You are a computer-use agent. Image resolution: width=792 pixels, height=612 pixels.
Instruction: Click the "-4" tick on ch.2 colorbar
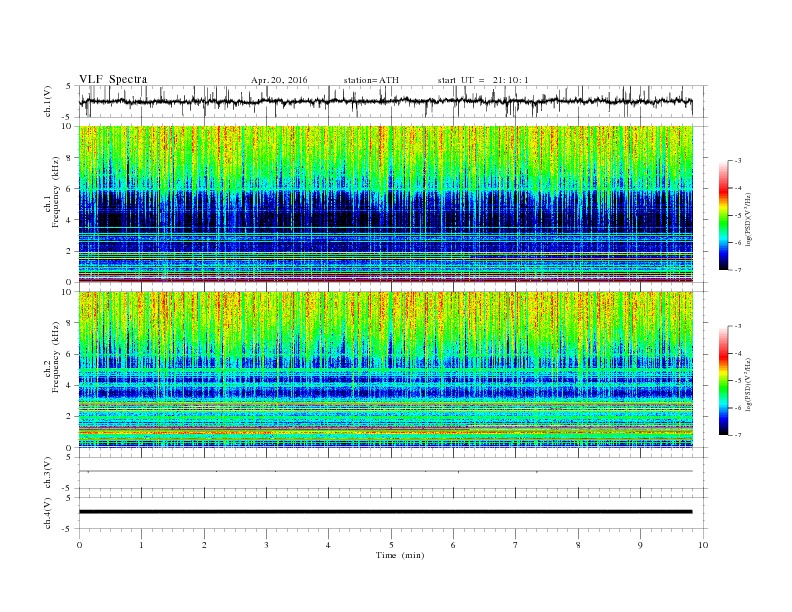[x=737, y=353]
